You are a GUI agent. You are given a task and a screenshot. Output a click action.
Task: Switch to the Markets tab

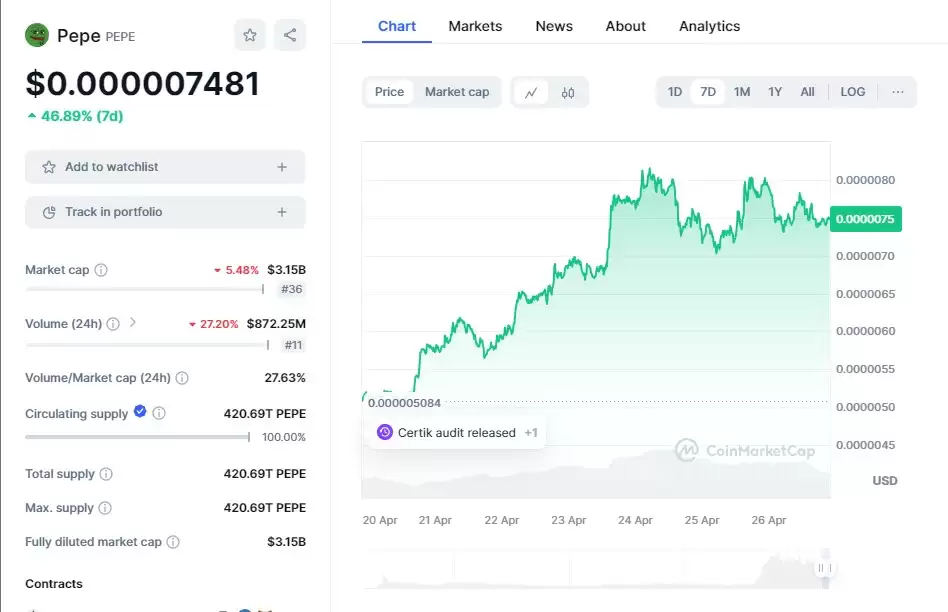[475, 26]
